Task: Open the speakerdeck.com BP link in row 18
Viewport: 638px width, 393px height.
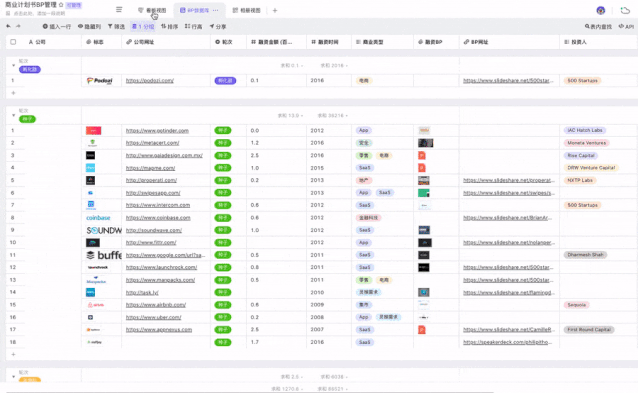Action: point(508,342)
